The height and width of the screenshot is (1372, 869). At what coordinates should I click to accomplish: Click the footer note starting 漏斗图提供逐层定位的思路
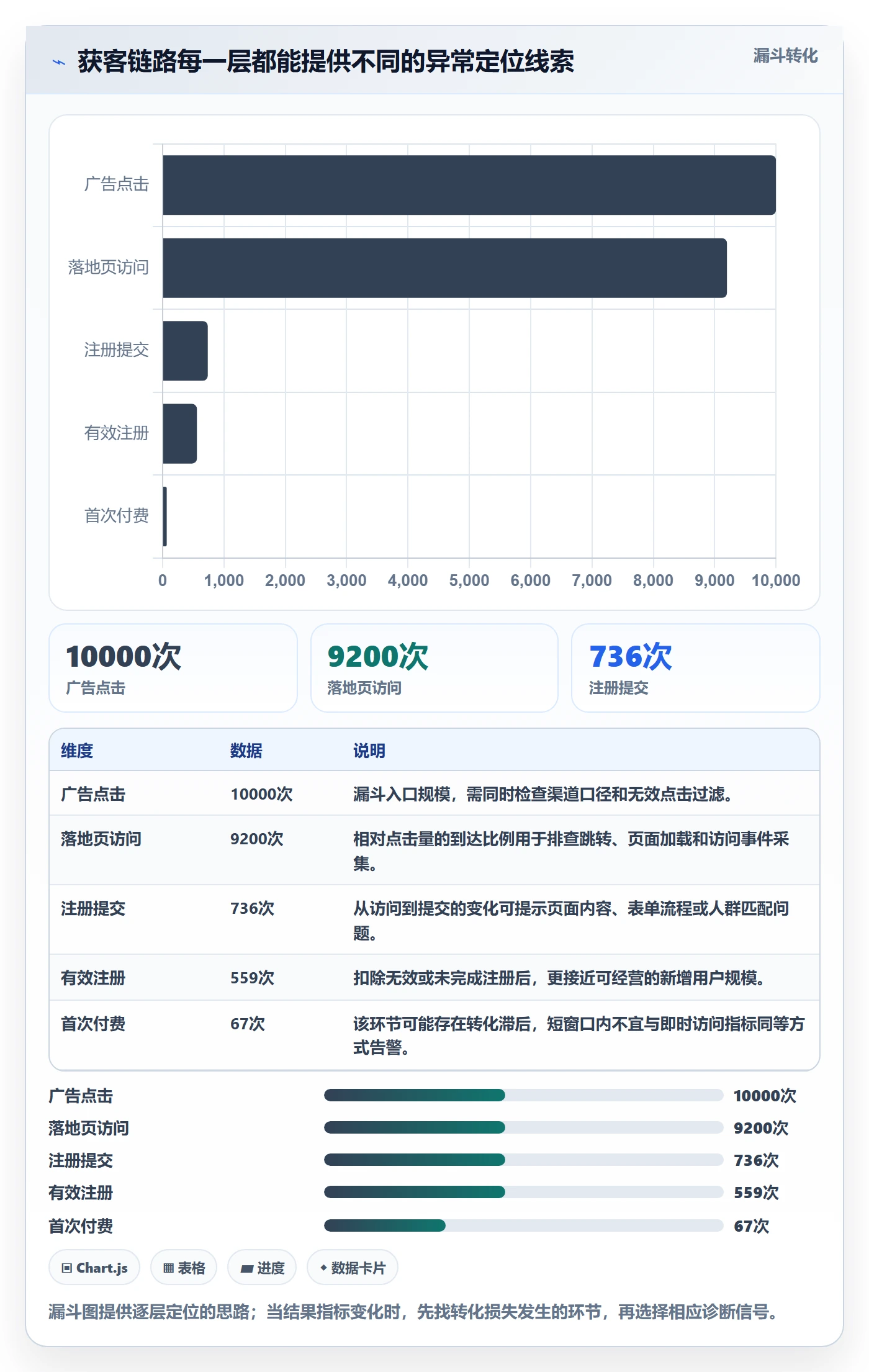click(x=413, y=1312)
